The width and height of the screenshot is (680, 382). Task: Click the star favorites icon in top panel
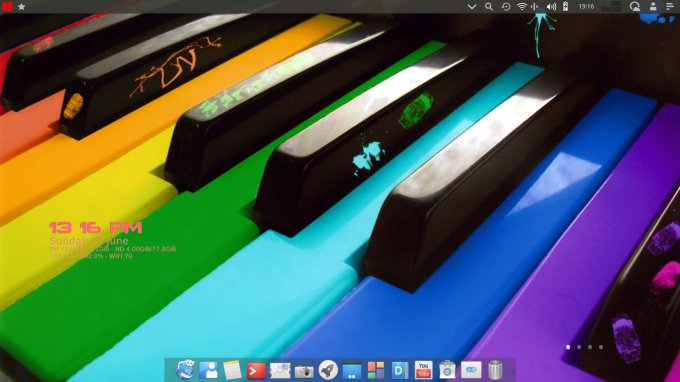[21, 7]
